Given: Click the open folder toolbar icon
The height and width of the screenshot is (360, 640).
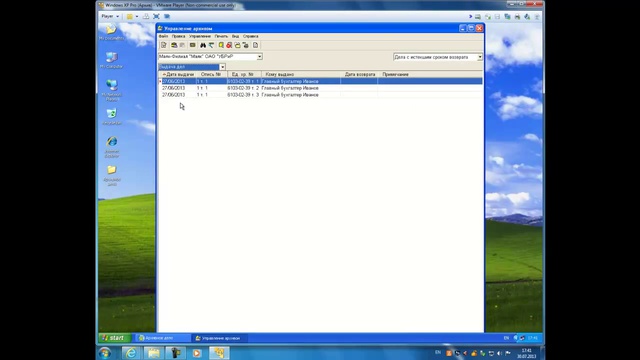Looking at the screenshot, I should click(x=238, y=45).
